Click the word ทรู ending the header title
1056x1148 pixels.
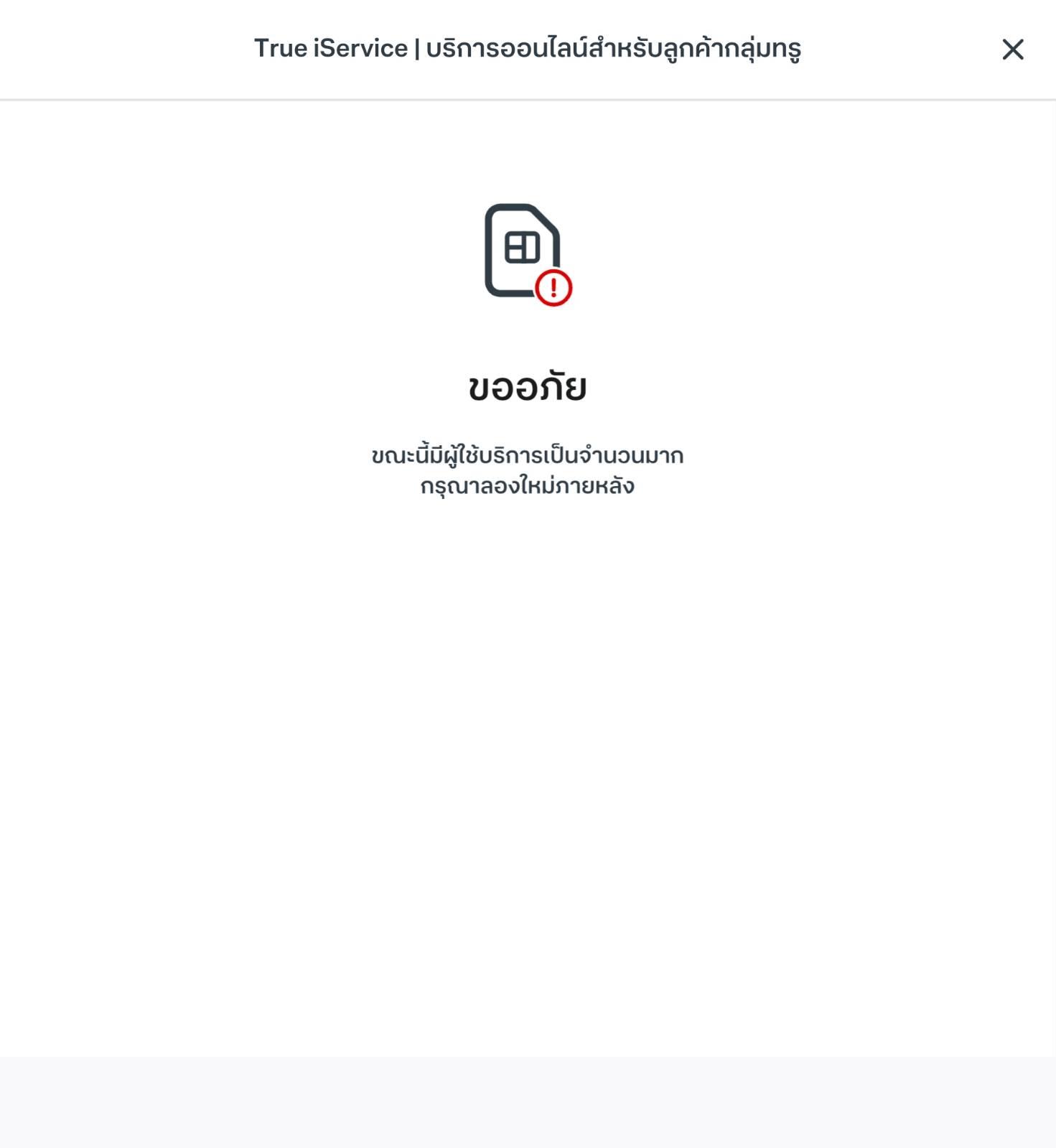tap(785, 49)
